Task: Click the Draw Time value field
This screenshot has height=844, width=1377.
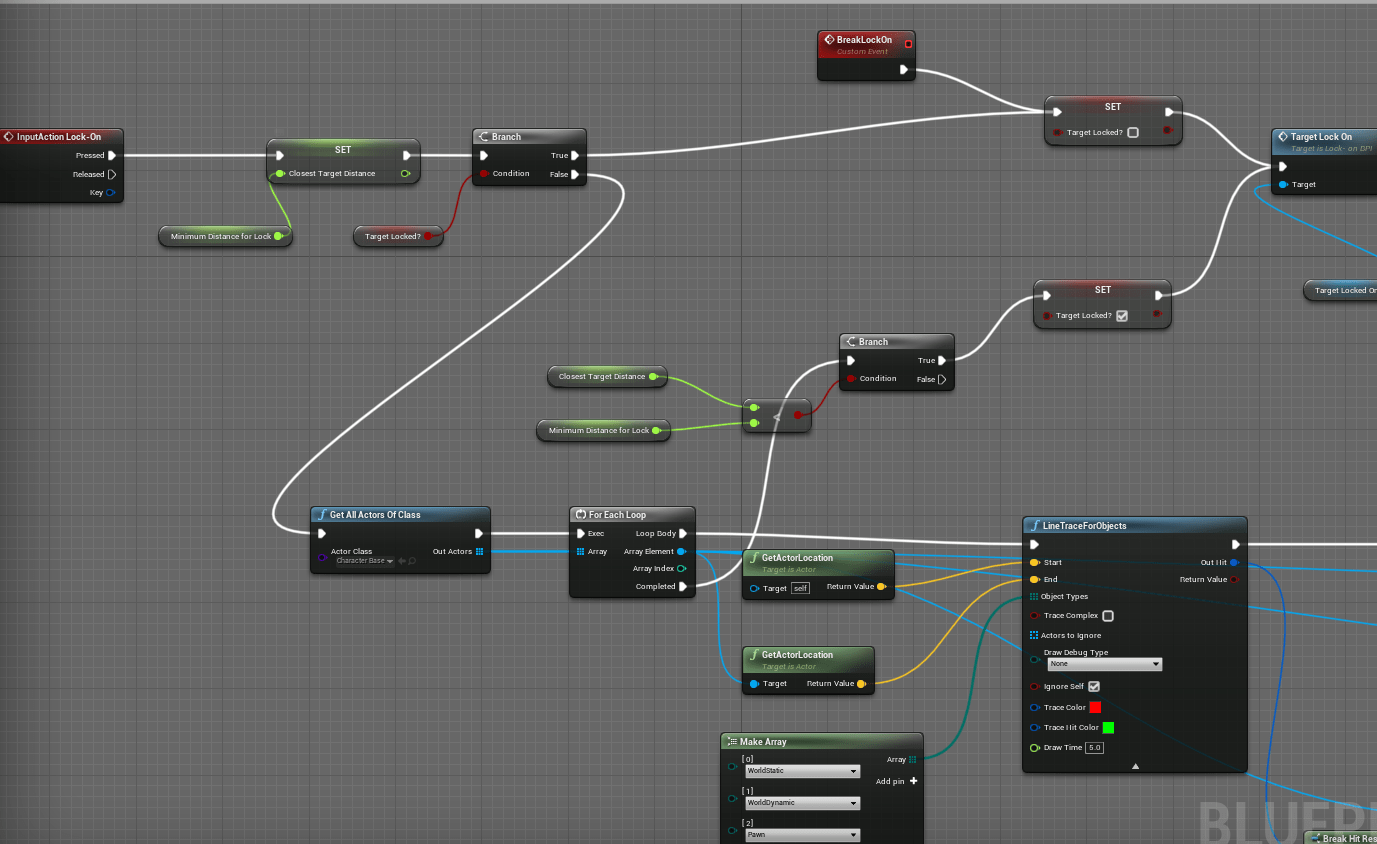Action: 1094,748
